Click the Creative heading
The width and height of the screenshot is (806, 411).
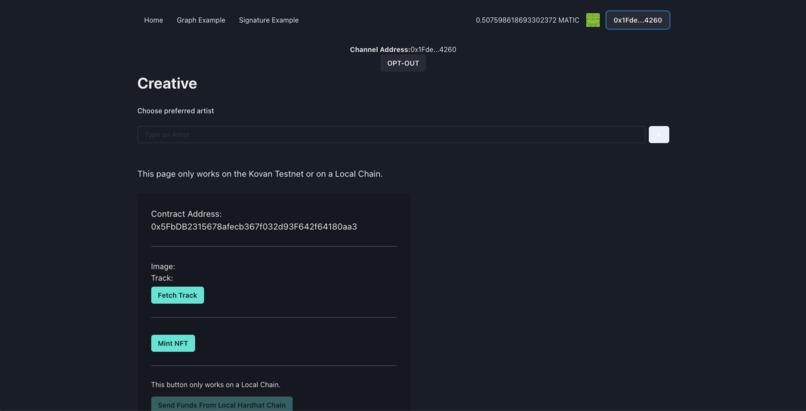click(167, 83)
